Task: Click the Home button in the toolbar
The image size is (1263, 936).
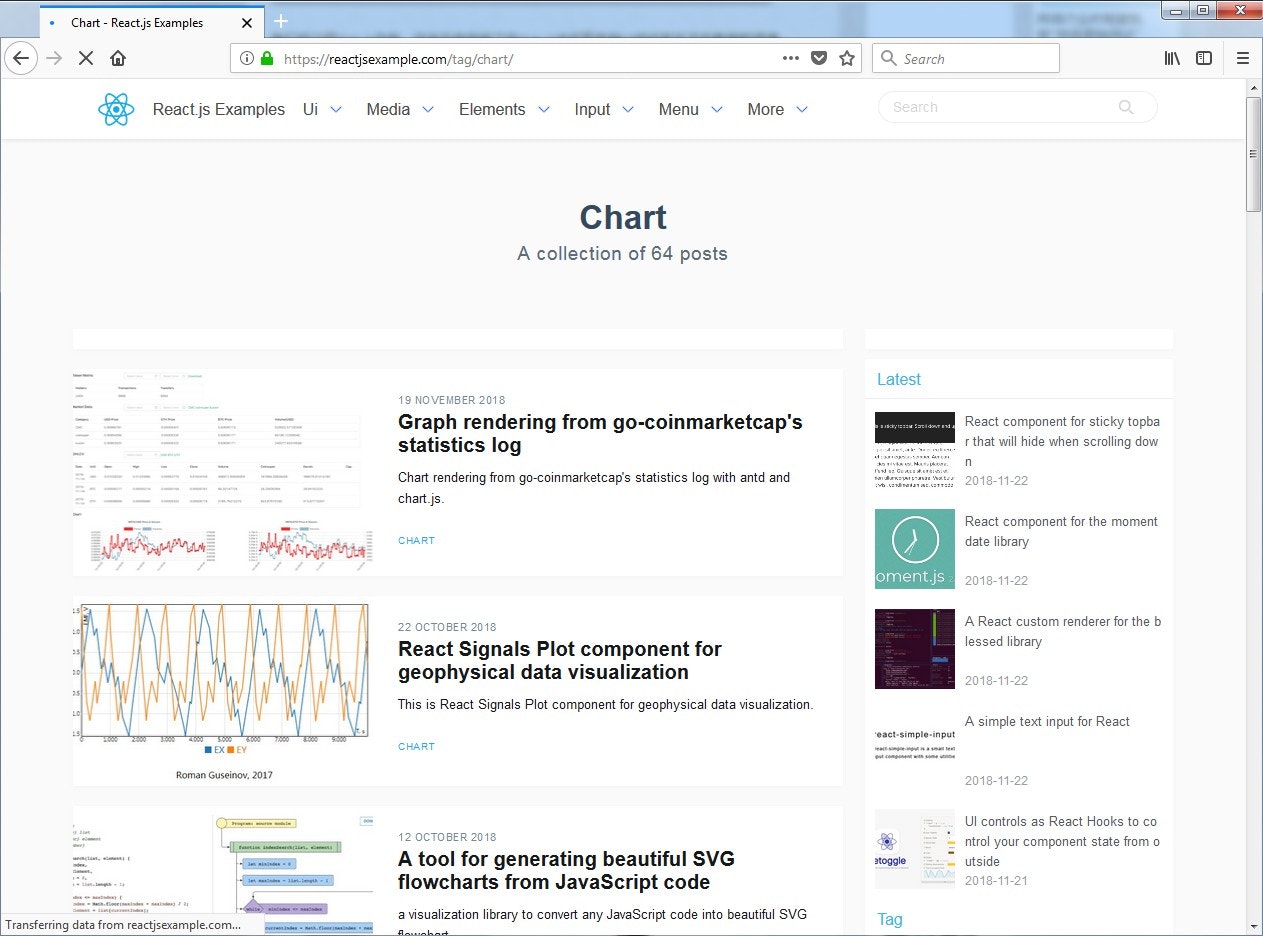Action: (118, 58)
